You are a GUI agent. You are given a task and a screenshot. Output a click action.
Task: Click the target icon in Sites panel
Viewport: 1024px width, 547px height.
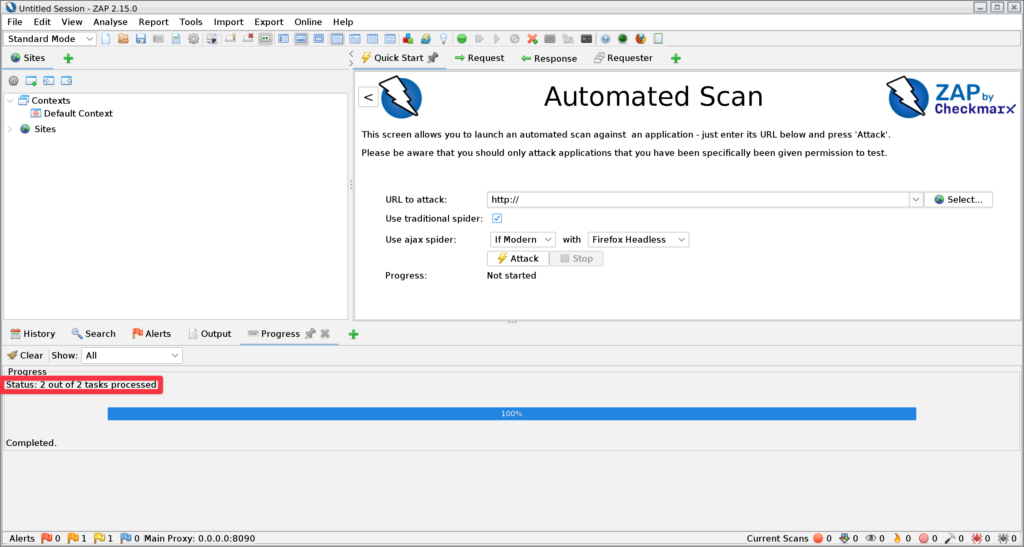pos(14,81)
